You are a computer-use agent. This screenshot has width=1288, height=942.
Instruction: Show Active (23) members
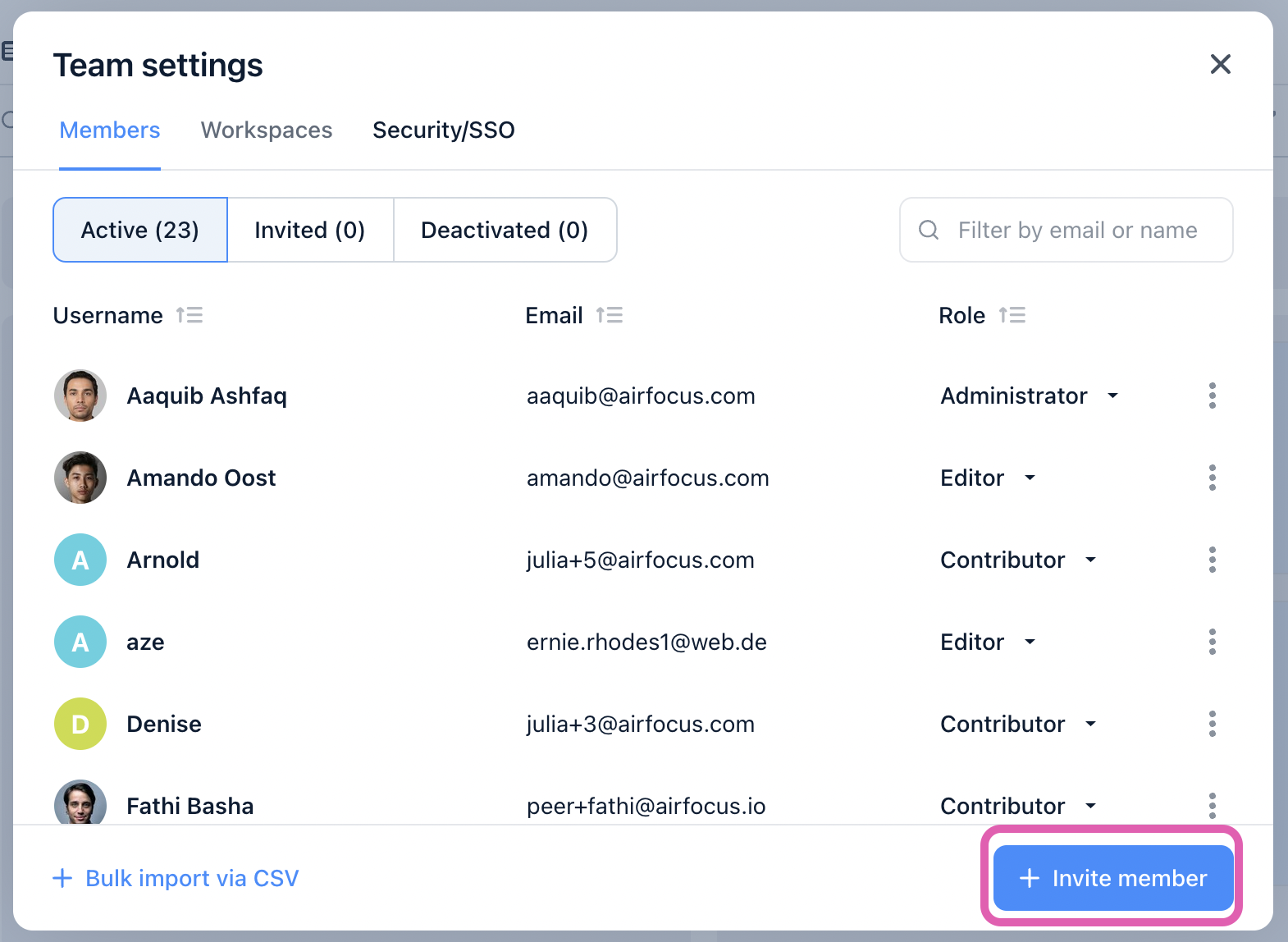140,230
